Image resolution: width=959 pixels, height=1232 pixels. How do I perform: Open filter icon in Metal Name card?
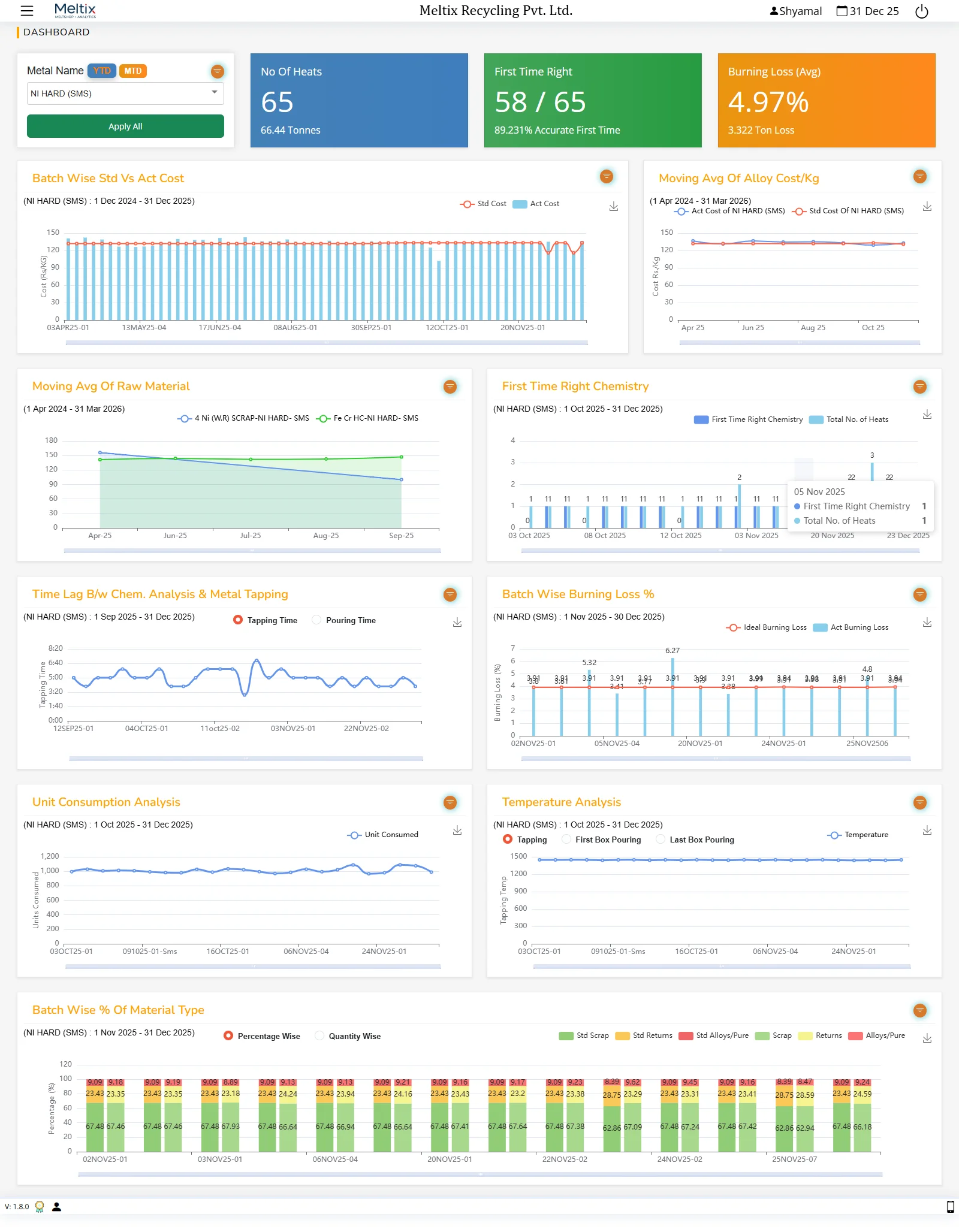[218, 71]
